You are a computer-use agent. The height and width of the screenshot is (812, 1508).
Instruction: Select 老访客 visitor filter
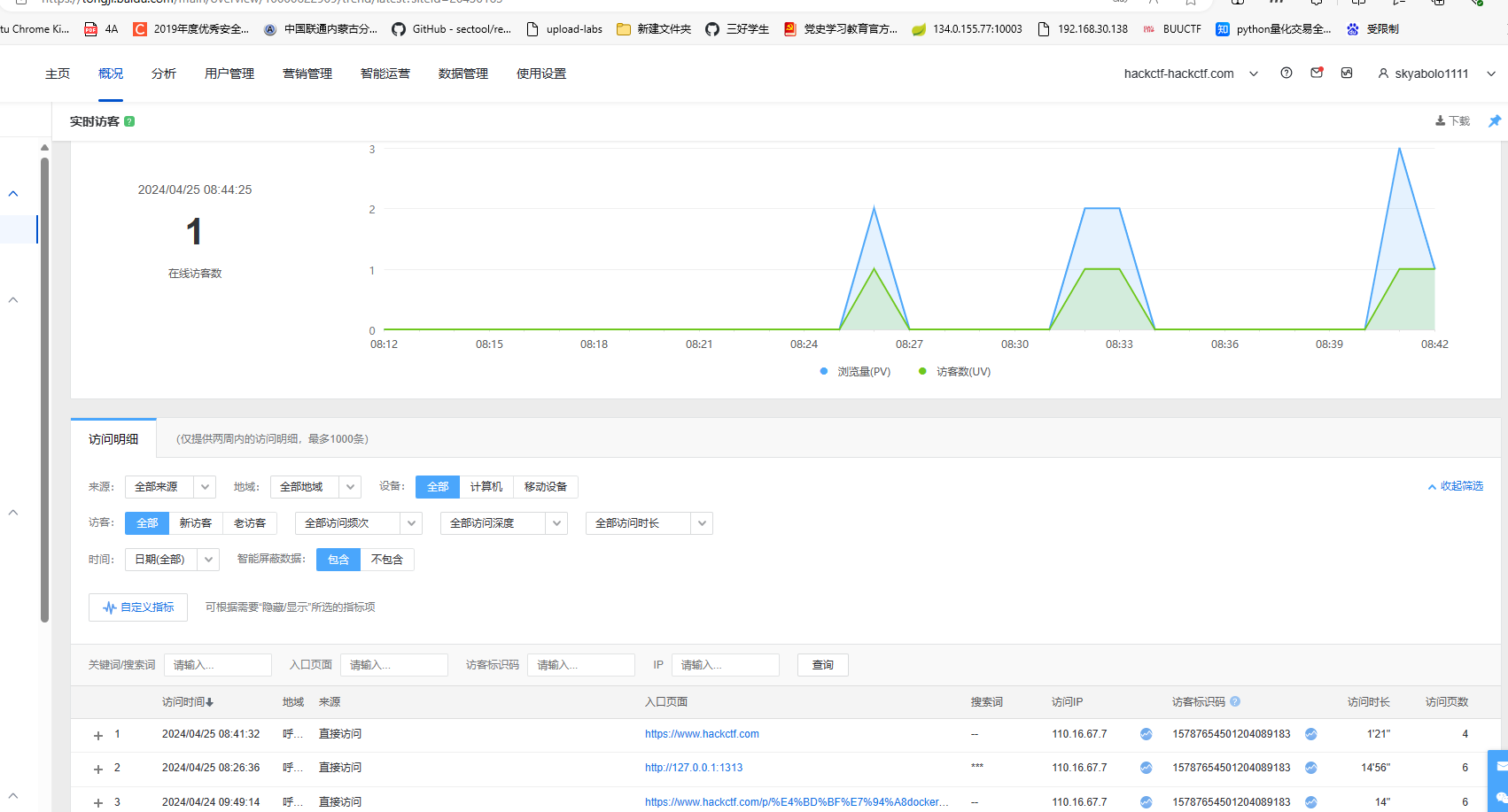pyautogui.click(x=250, y=523)
